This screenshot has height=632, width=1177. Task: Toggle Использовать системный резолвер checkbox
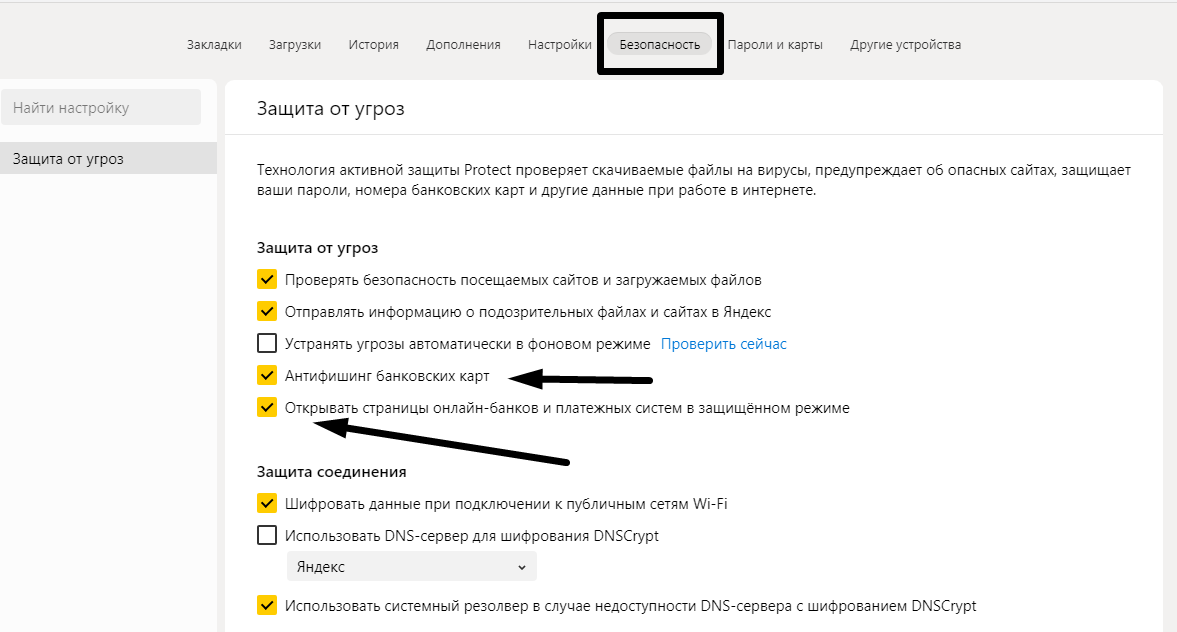[x=266, y=605]
